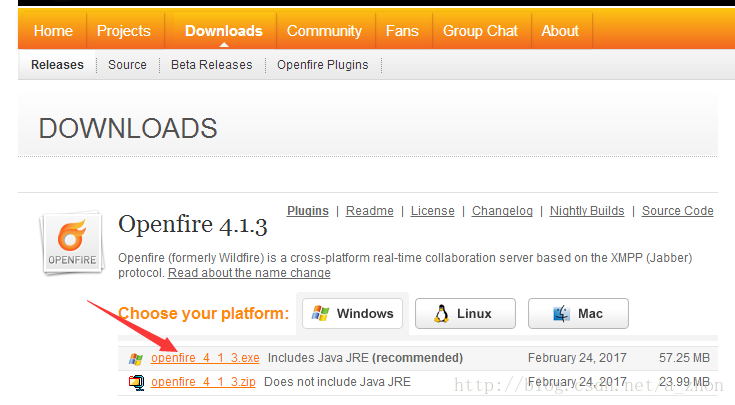Viewport: 735px width, 405px height.
Task: Open the Group Chat page
Action: (x=480, y=31)
